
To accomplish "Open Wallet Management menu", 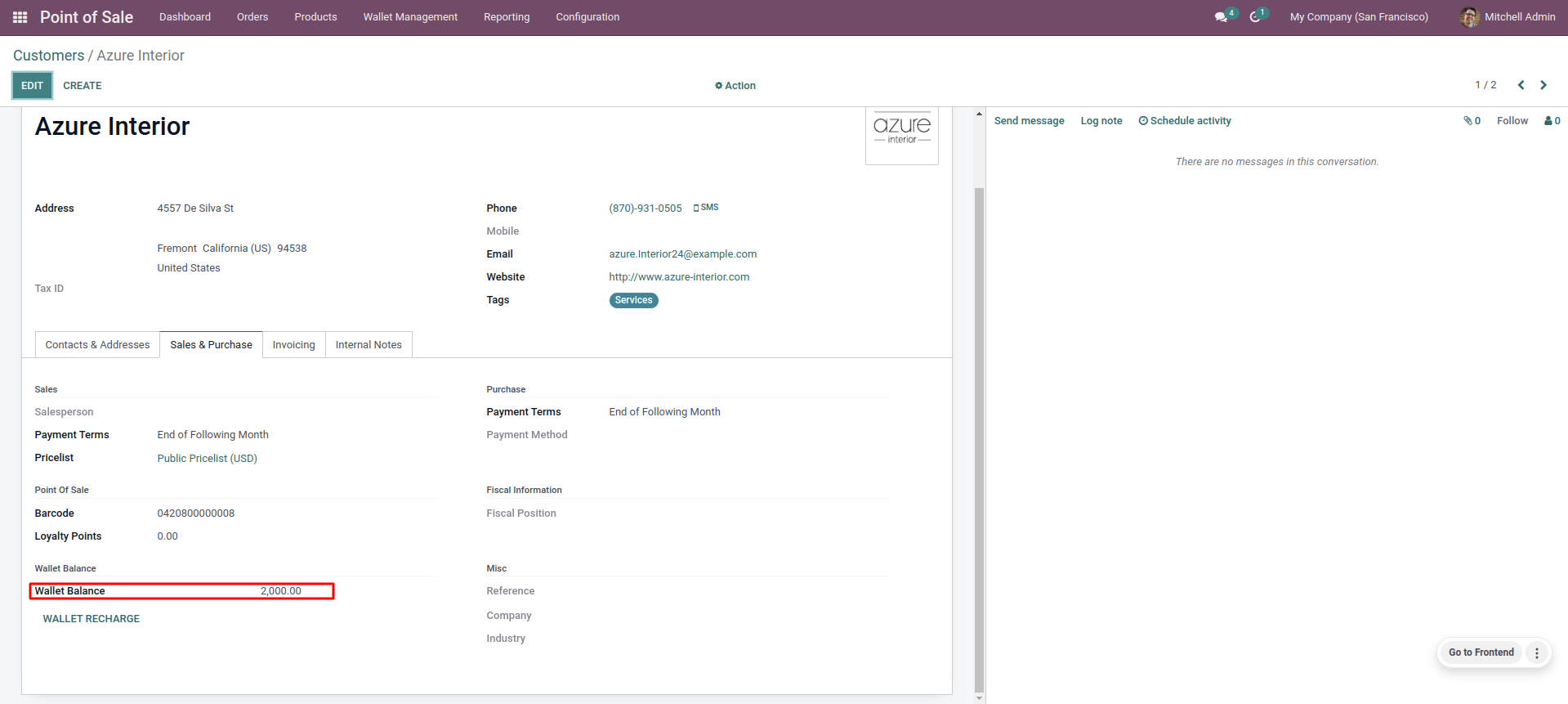I will (x=410, y=17).
